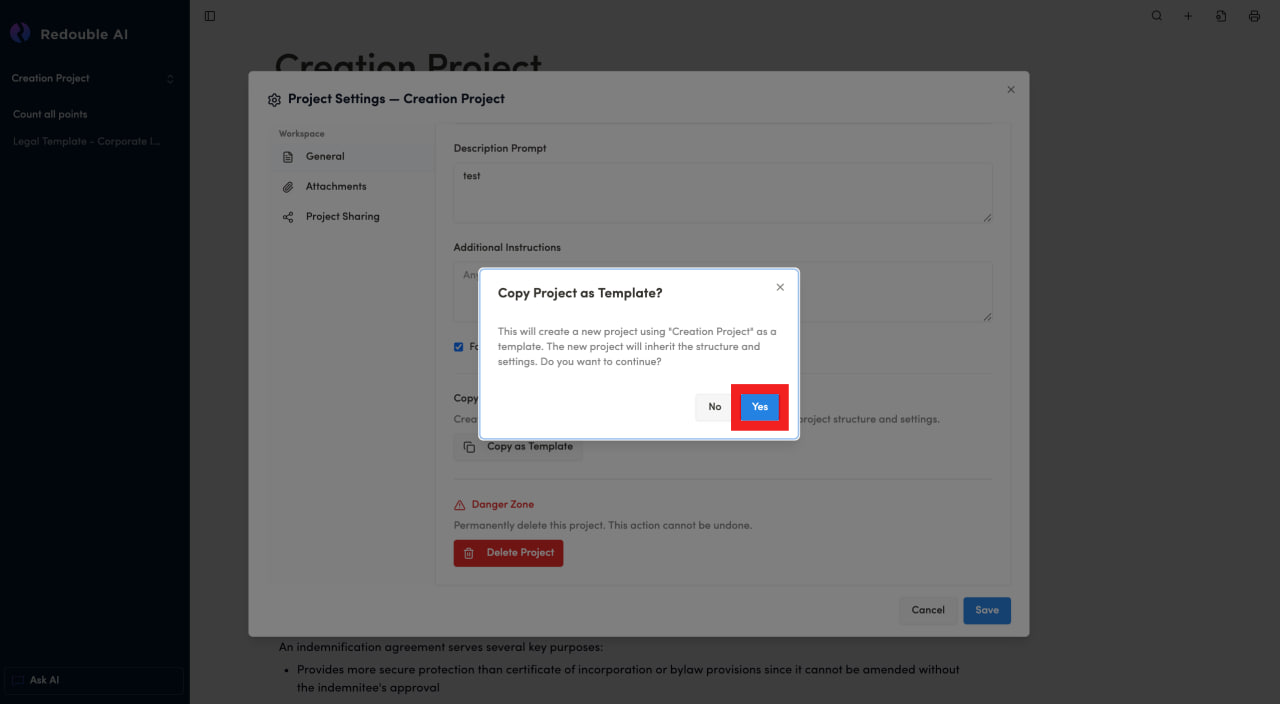The width and height of the screenshot is (1280, 704).
Task: Click the Project Settings gear icon
Action: (x=274, y=100)
